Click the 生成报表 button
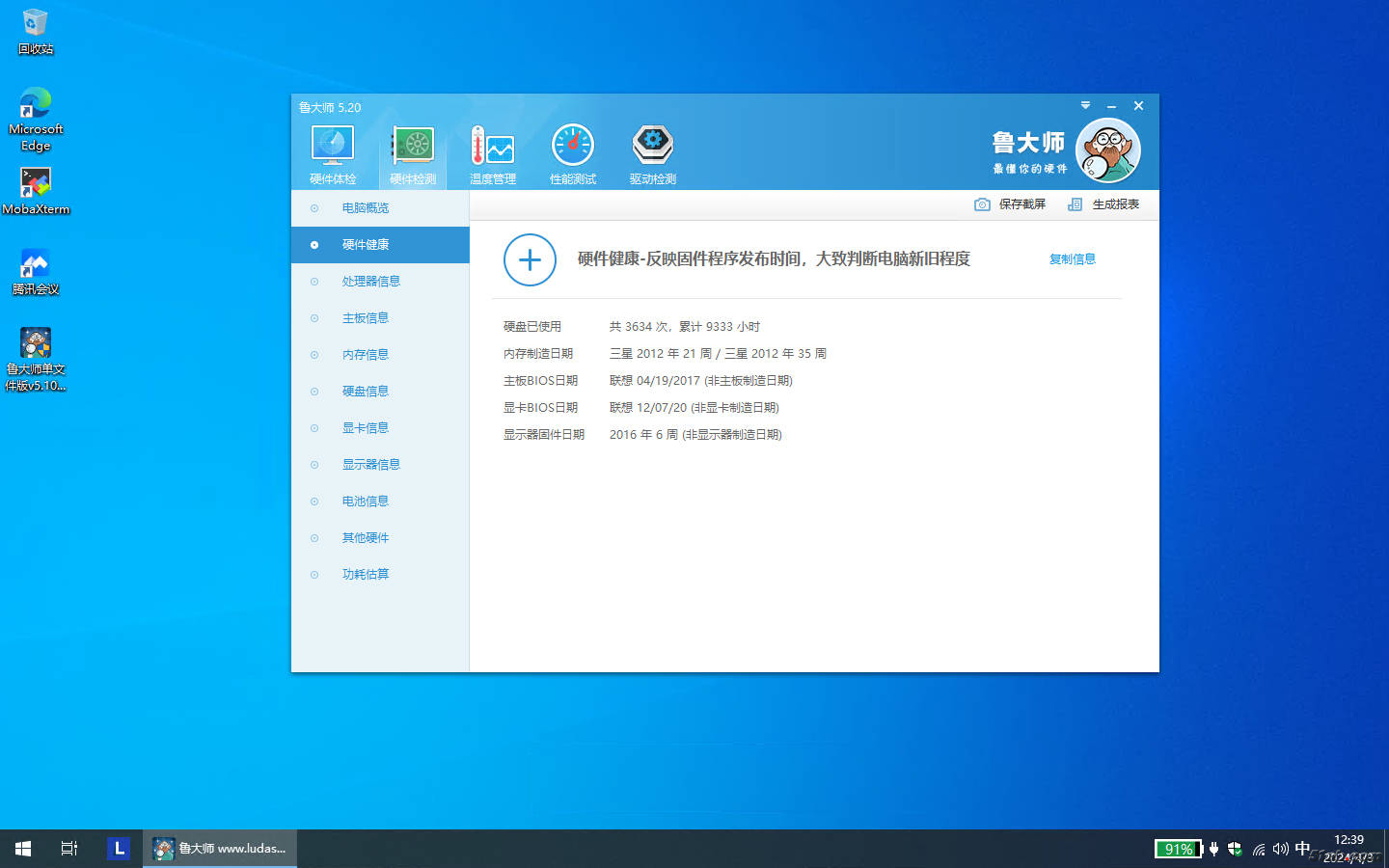This screenshot has height=868, width=1389. tap(1103, 204)
